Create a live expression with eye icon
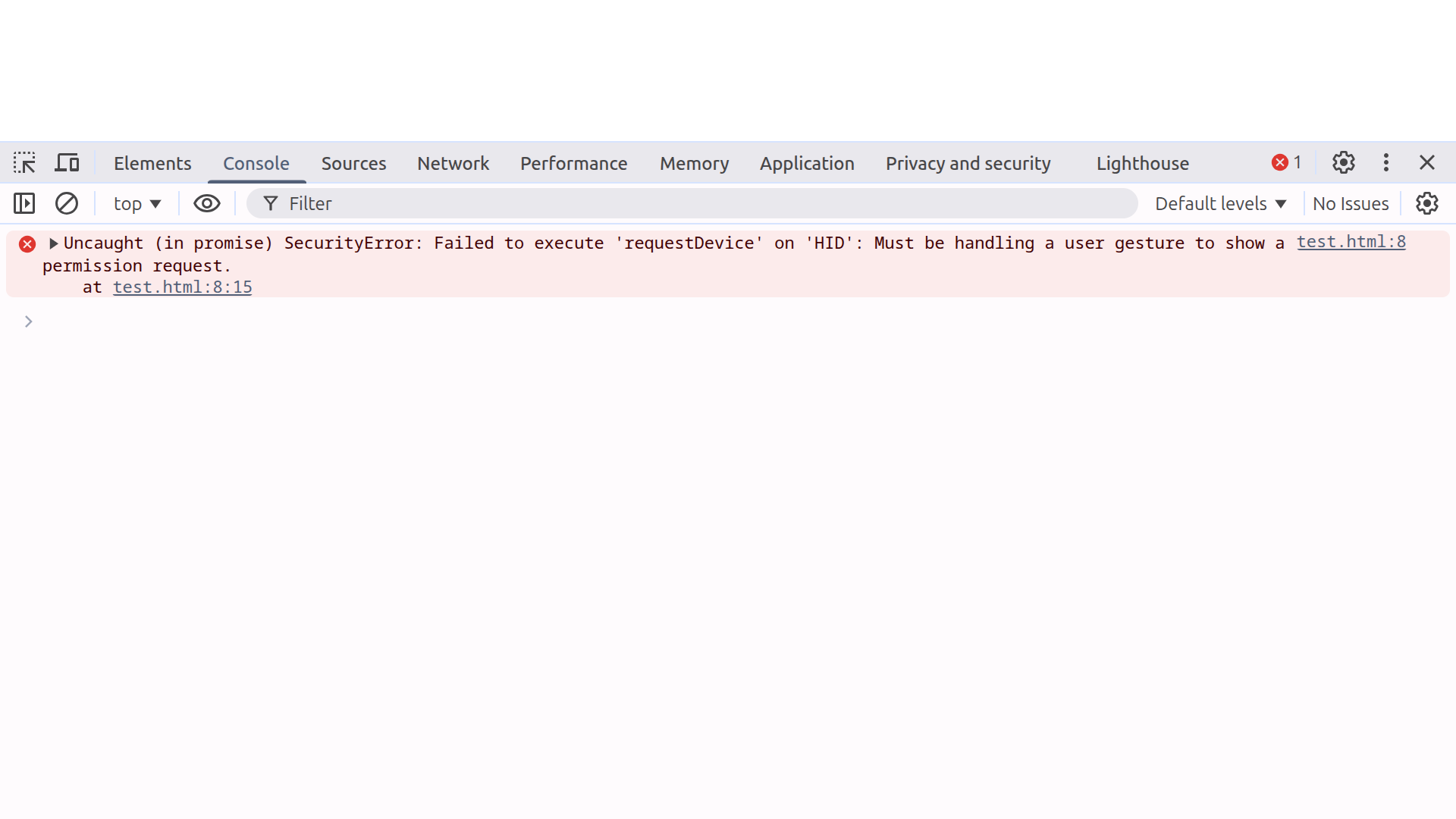Screen dimensions: 1456x819 [x=207, y=203]
